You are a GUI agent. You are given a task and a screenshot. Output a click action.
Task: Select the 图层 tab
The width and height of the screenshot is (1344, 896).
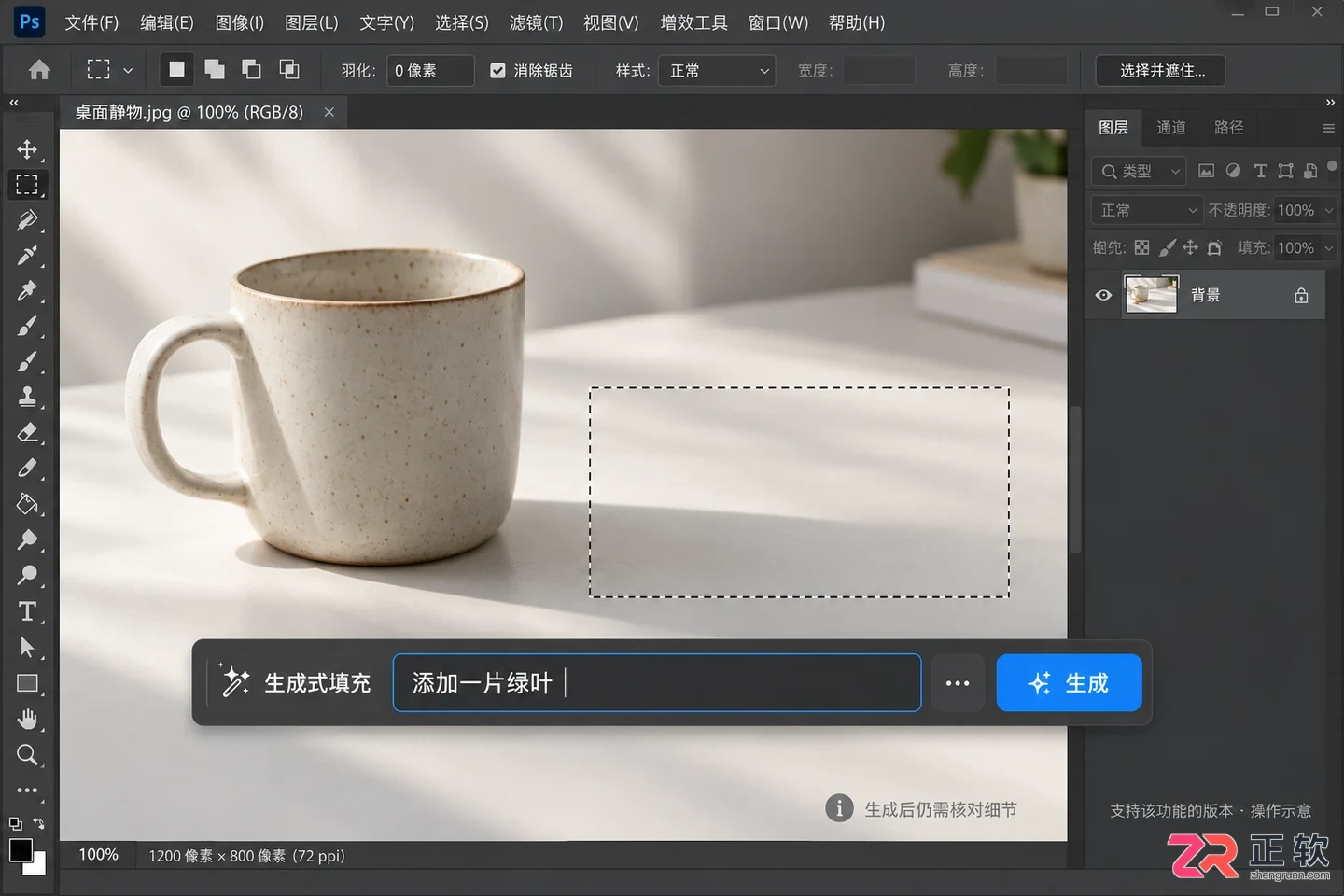pyautogui.click(x=1113, y=128)
